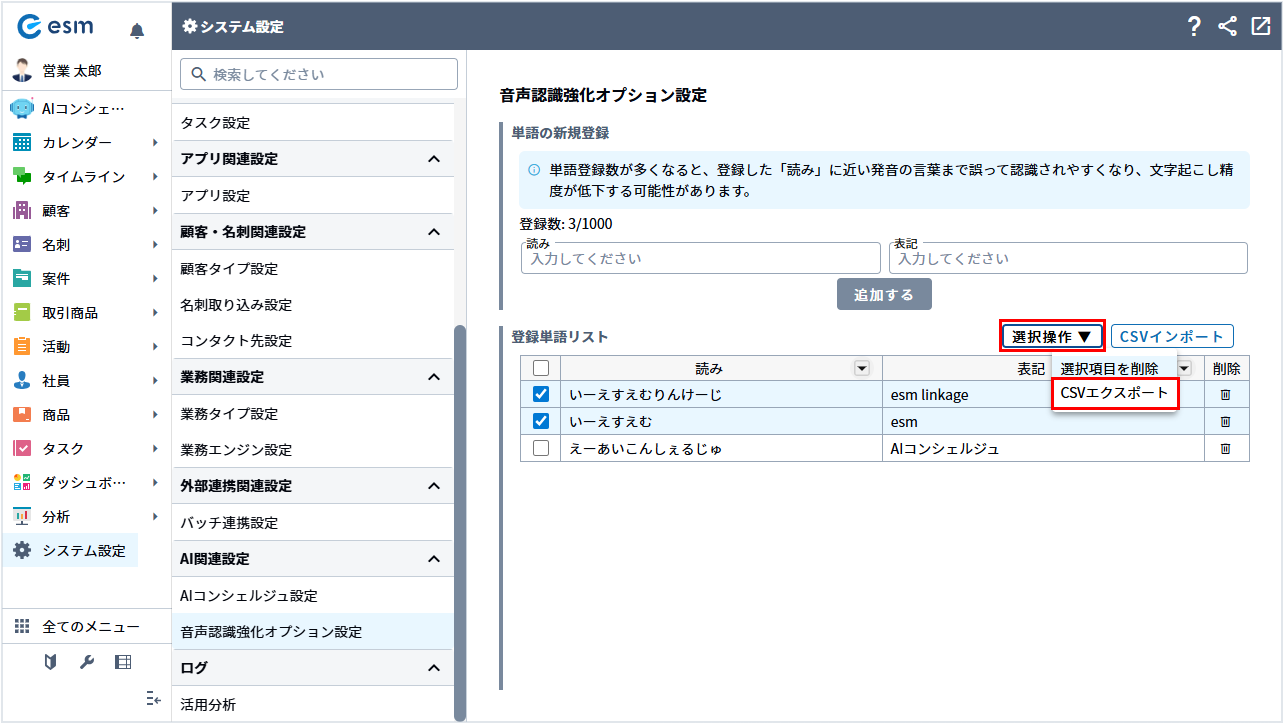
Task: Delete the esm linkage row with trash icon
Action: pyautogui.click(x=1226, y=395)
